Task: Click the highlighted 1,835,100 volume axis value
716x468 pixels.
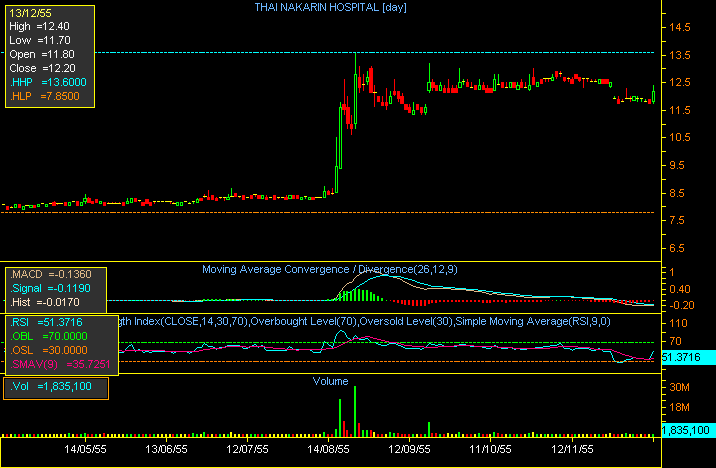Action: [x=688, y=430]
